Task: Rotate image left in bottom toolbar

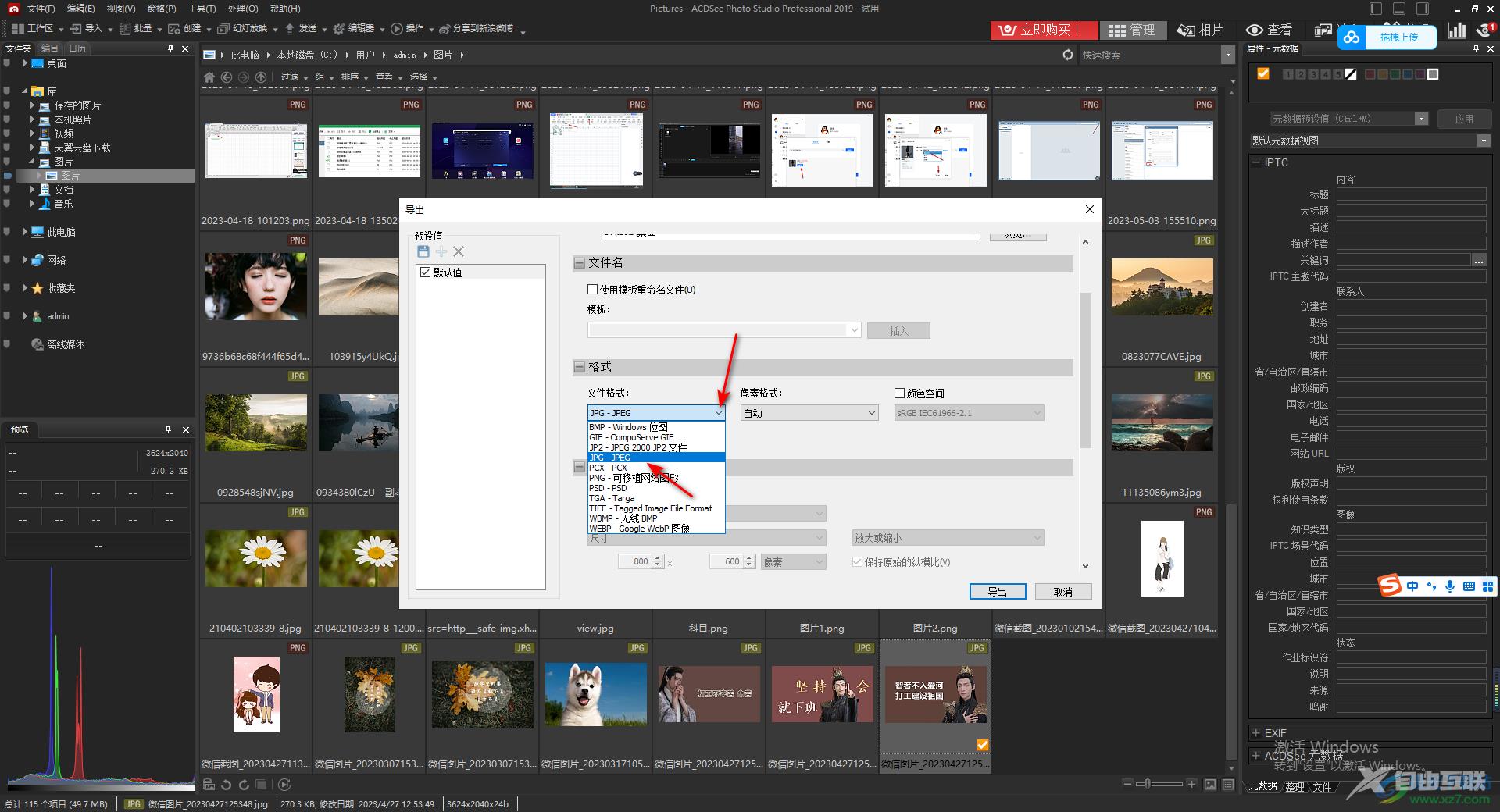Action: coord(226,785)
